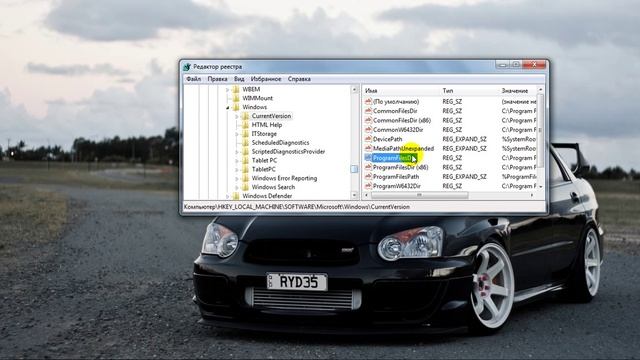Click the value list's scroll-down arrow
Image resolution: width=640 pixels, height=360 pixels.
coord(541,187)
